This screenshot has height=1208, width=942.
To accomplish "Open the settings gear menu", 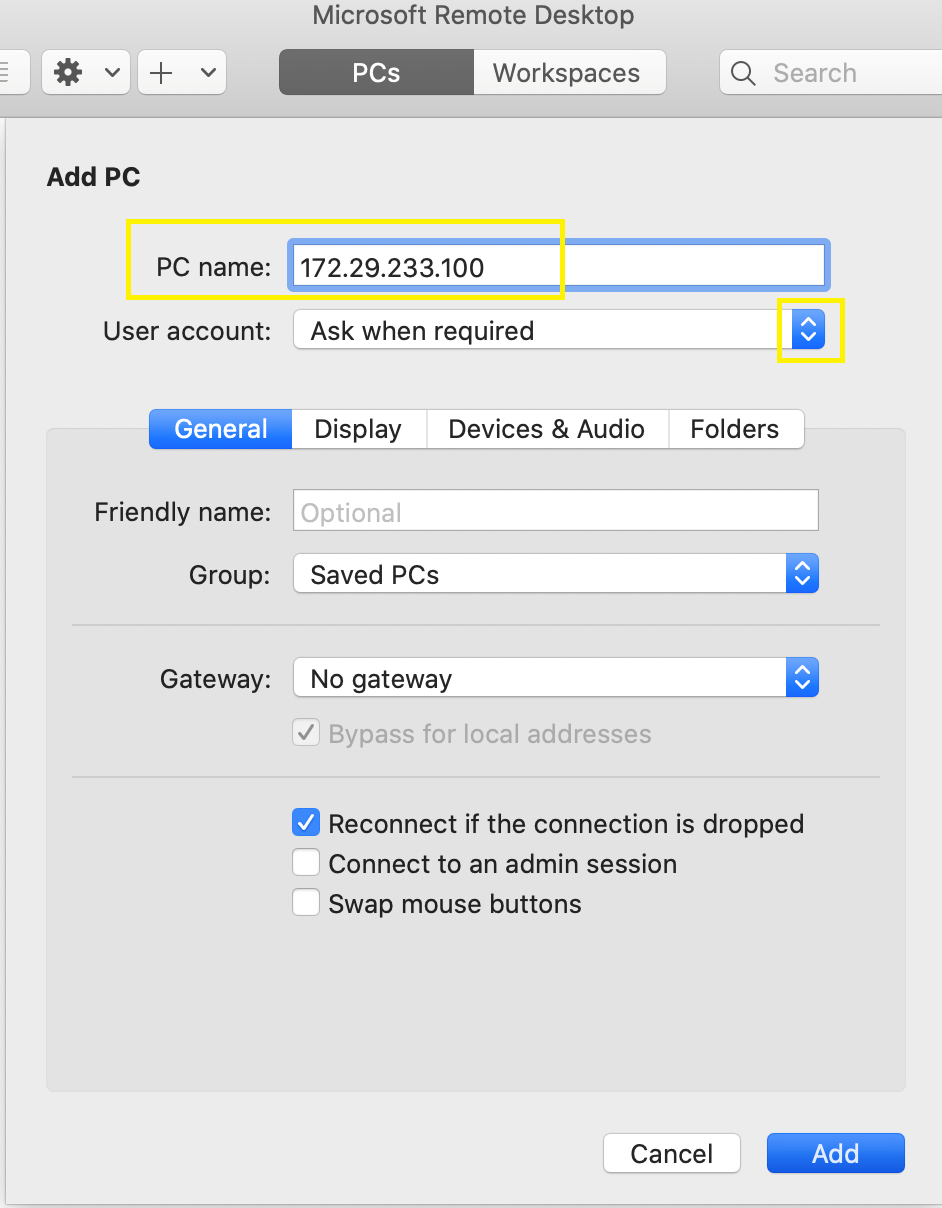I will click(x=68, y=71).
